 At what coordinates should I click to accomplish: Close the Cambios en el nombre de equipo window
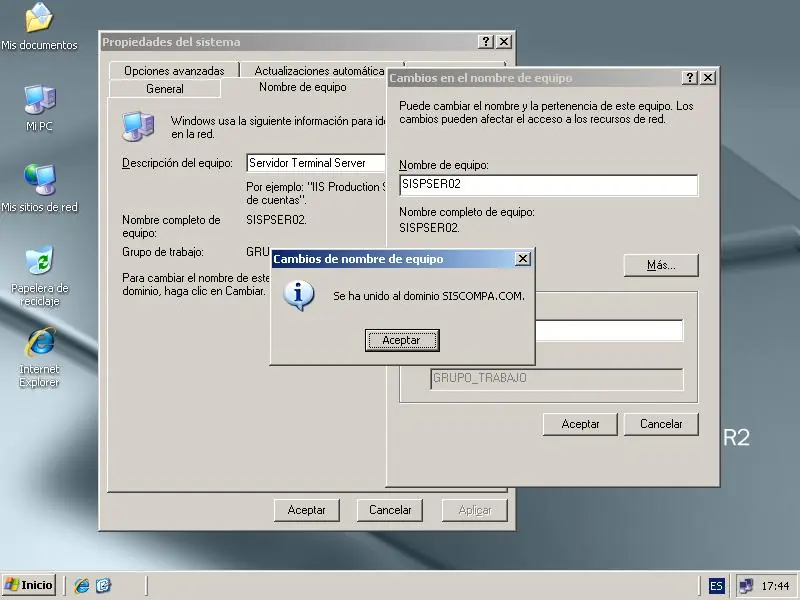pos(708,78)
